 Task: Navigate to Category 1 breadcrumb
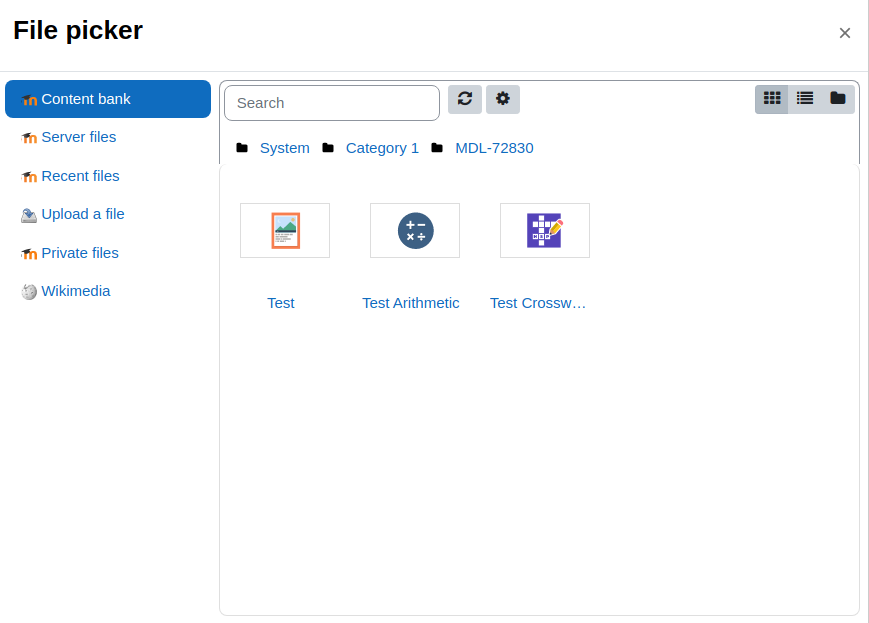tap(382, 148)
